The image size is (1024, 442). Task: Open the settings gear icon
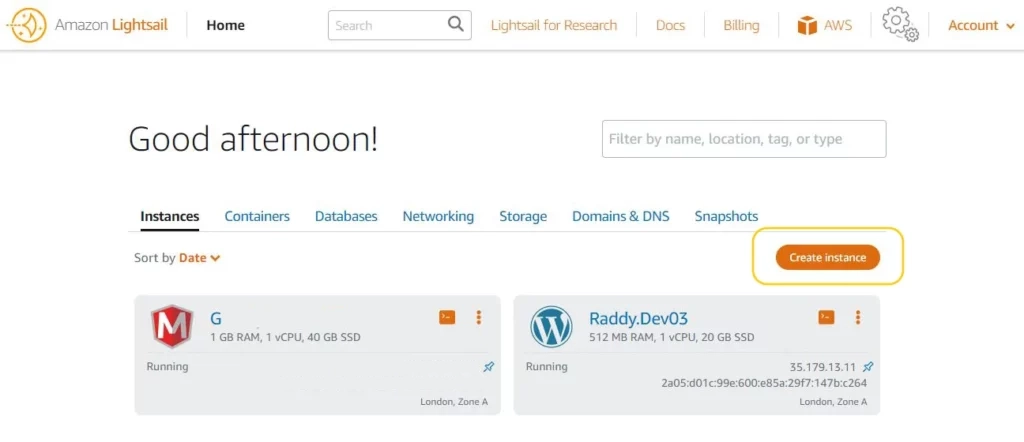click(900, 24)
